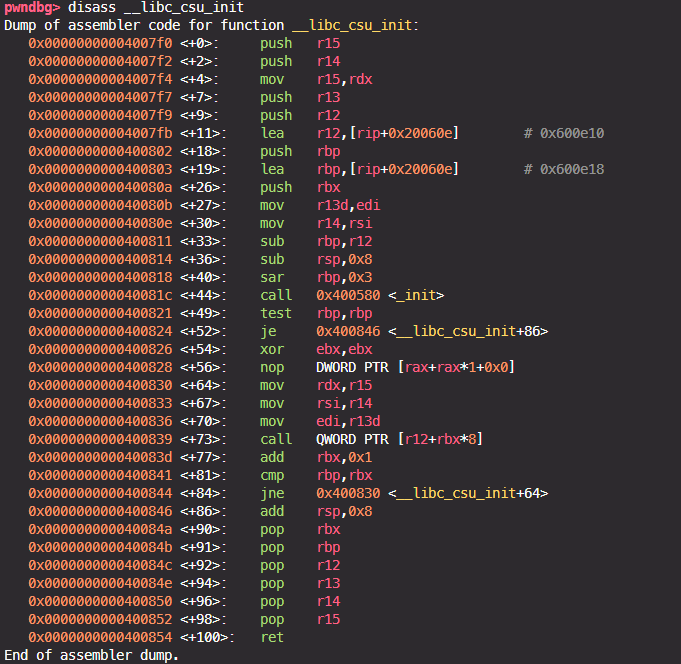Click the 'cmp rbp,rbx' instruction
Image resolution: width=681 pixels, height=664 pixels.
pos(316,476)
